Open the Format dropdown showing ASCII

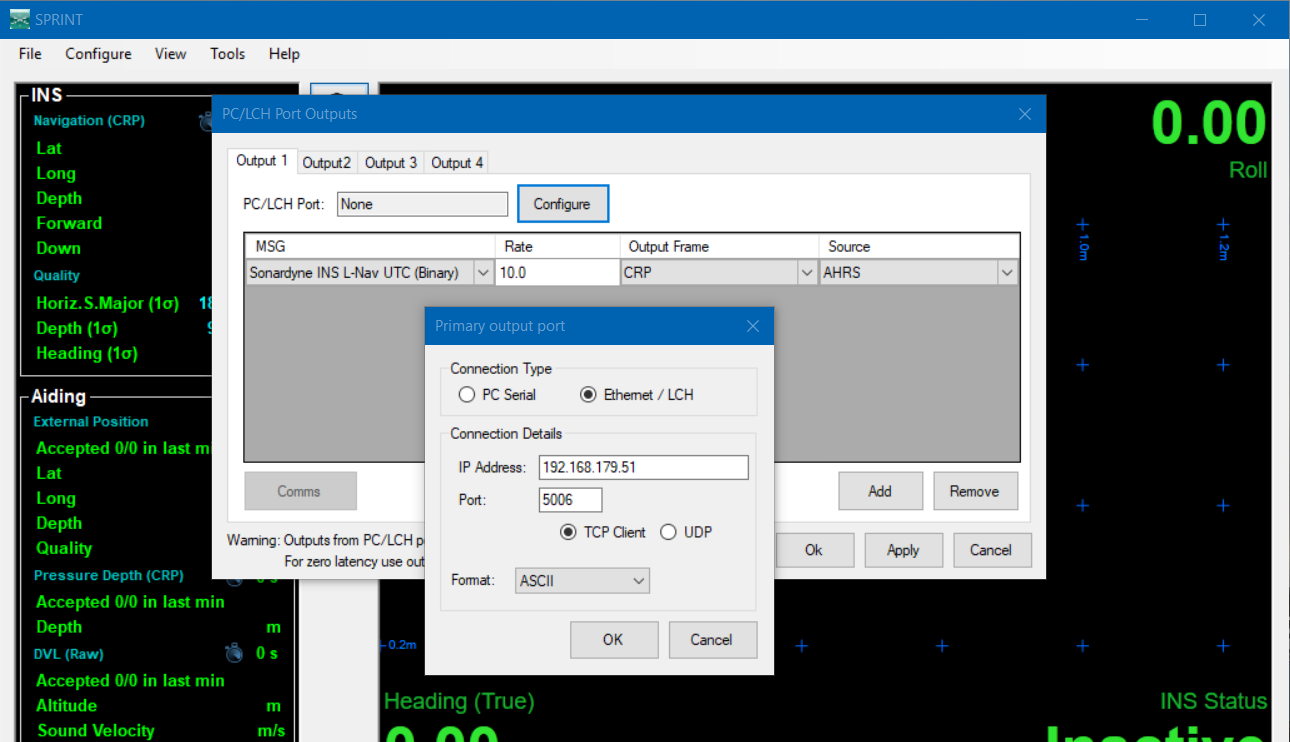(583, 581)
